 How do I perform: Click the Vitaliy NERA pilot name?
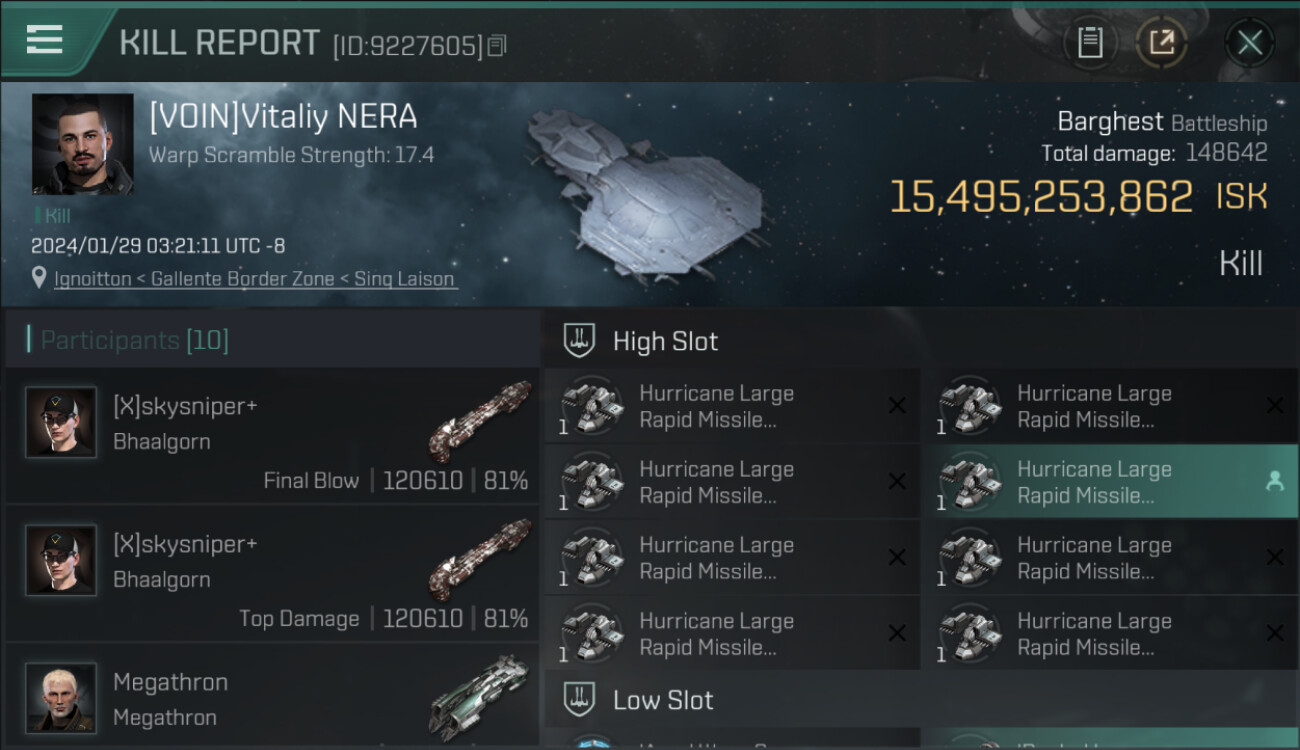click(283, 117)
